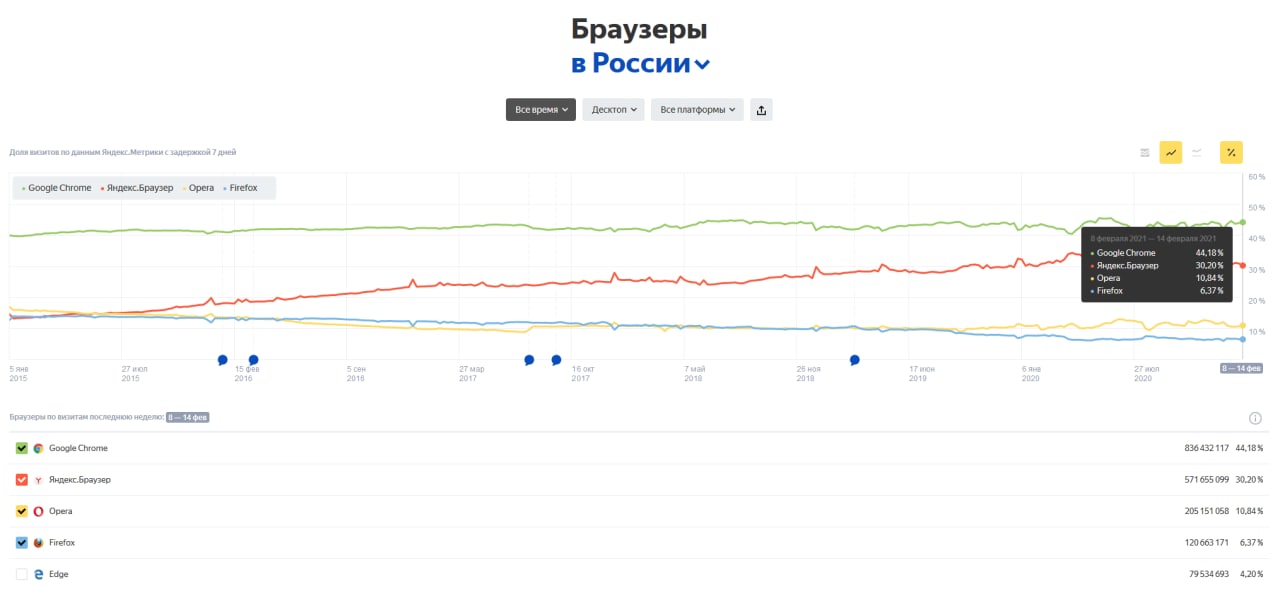Click the event marker after 27 мар 2017
The width and height of the screenshot is (1280, 589).
click(529, 360)
